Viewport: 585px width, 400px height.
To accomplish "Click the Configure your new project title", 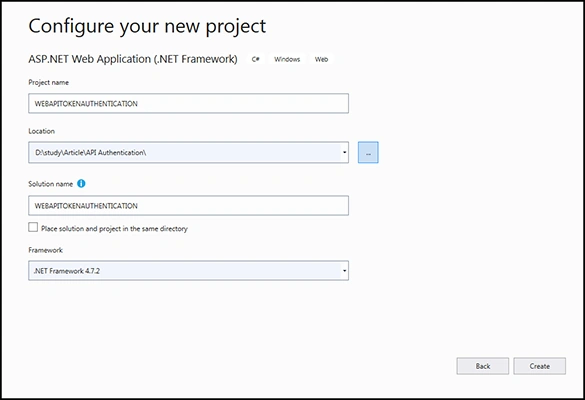I will coord(147,27).
